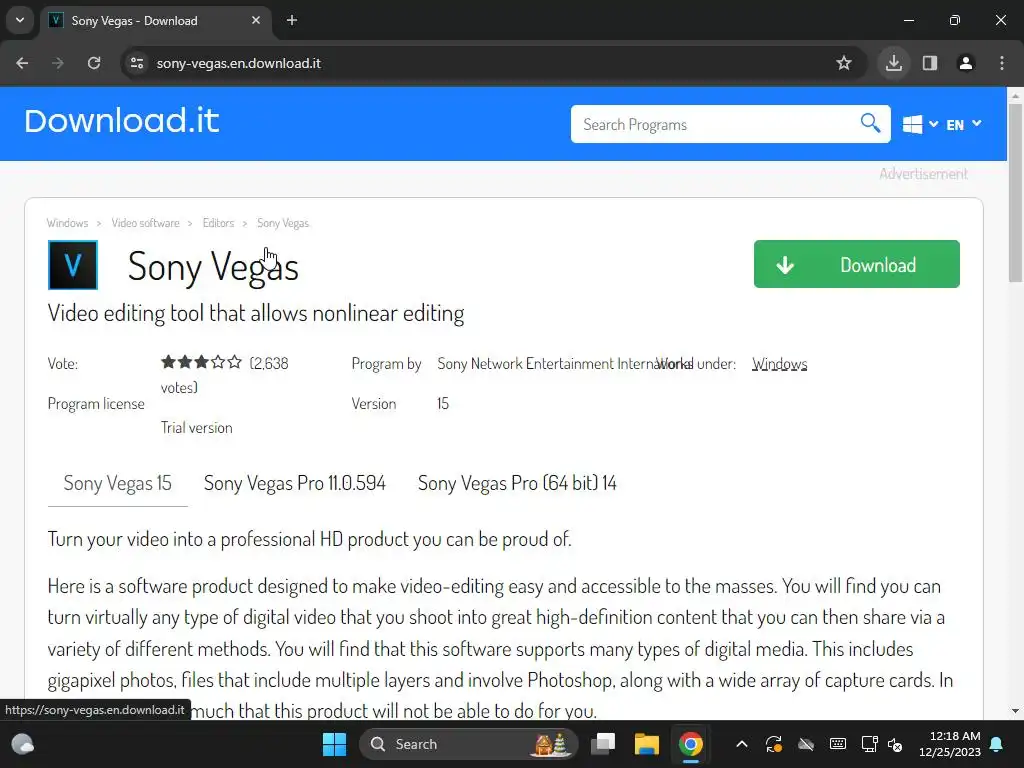Open Chrome three-dot menu
The image size is (1024, 768).
pos(1002,63)
